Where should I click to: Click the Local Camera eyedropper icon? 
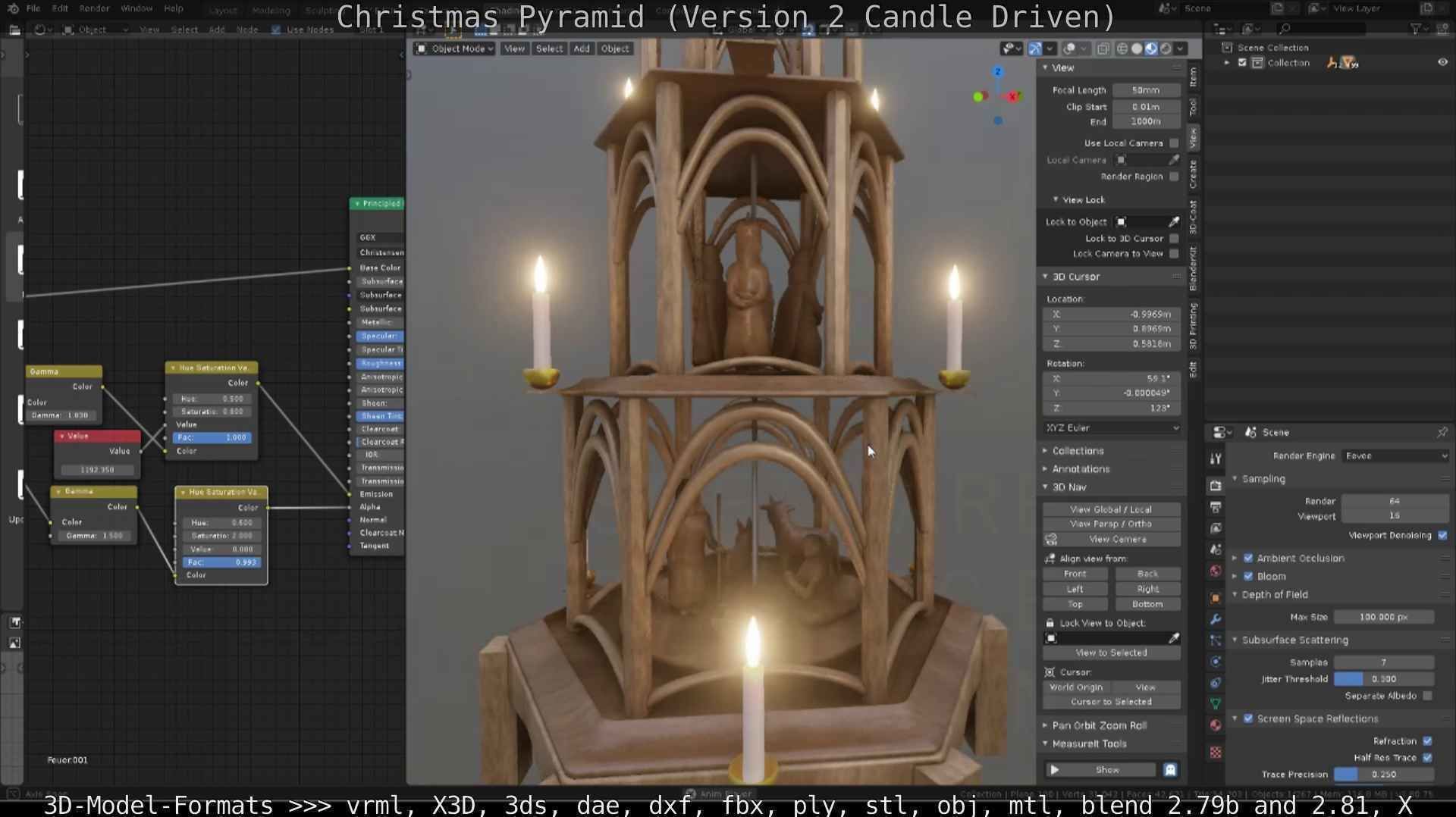(x=1174, y=160)
